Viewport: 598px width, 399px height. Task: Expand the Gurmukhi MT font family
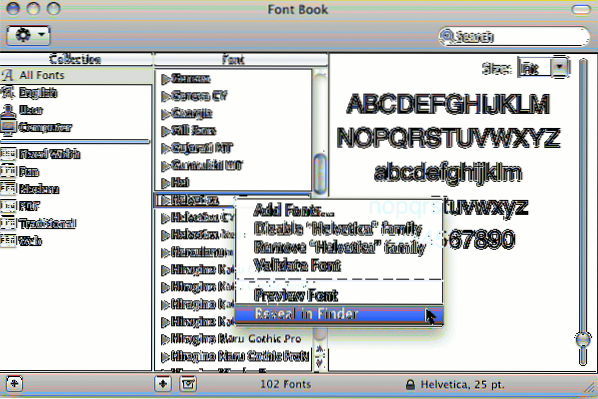pos(165,166)
